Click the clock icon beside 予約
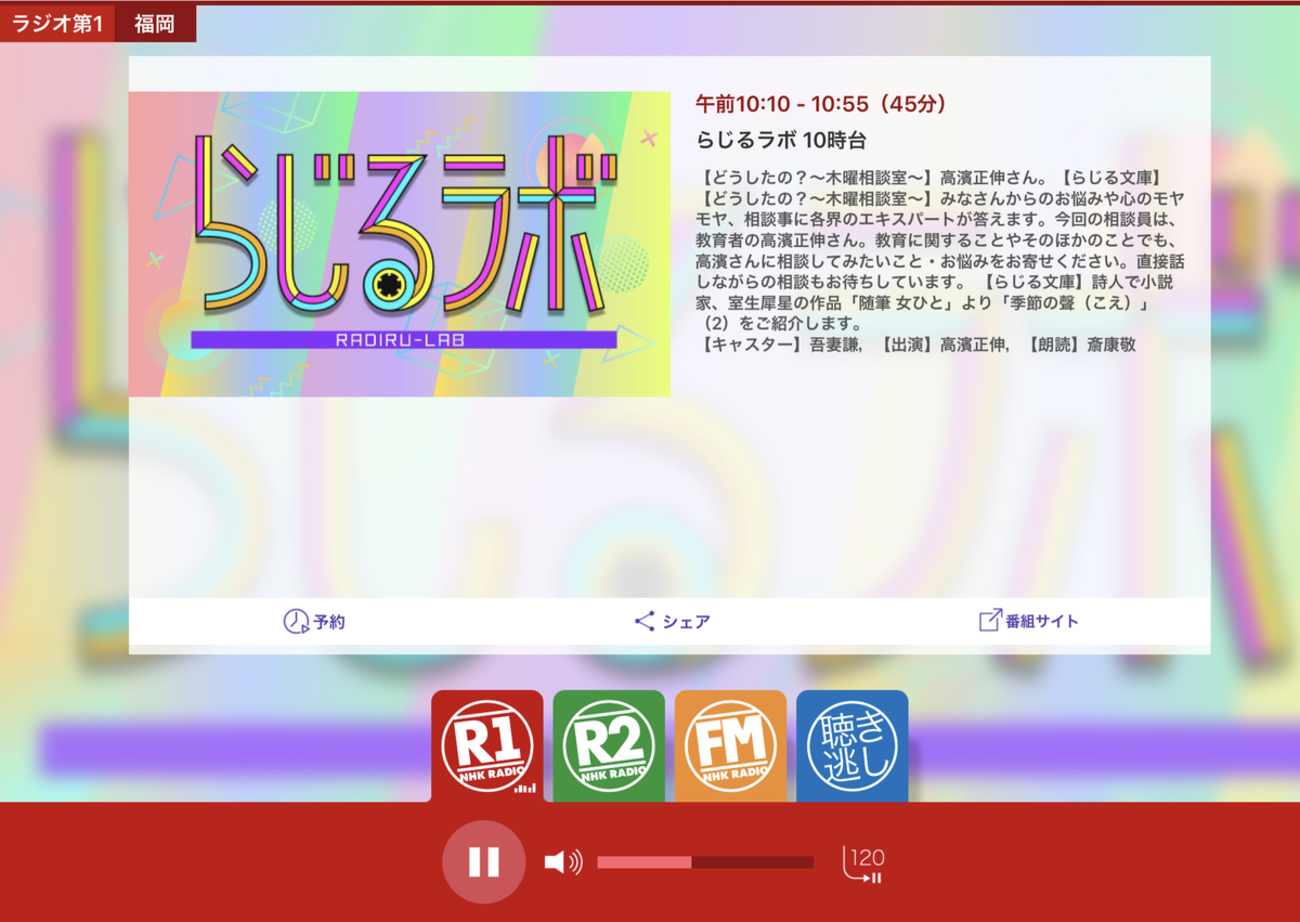The height and width of the screenshot is (922, 1300). point(295,622)
